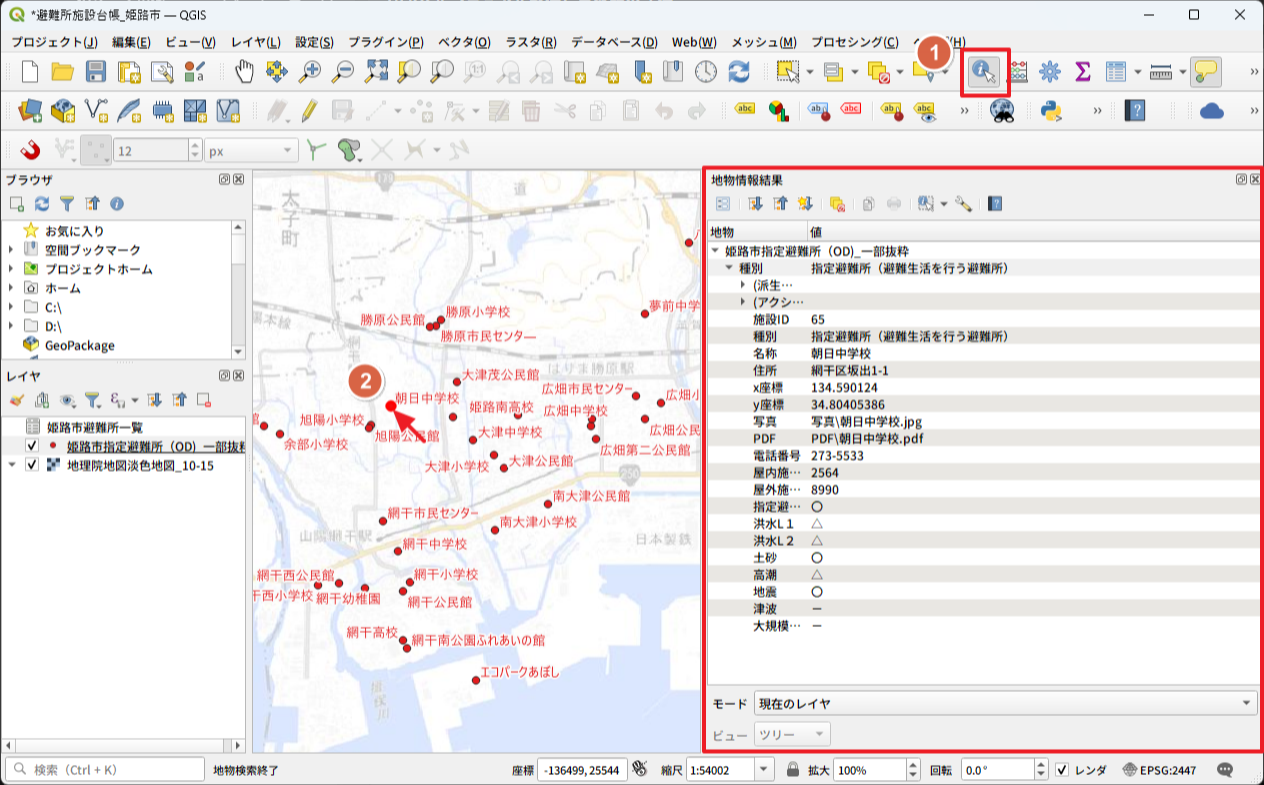
Task: Open the Python console icon
Action: pyautogui.click(x=1050, y=110)
